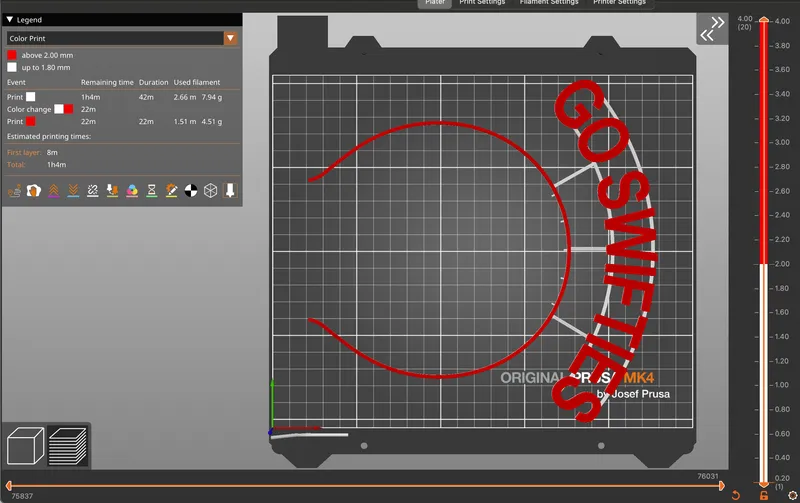Screen dimensions: 800x503
Task: Toggle seams visibility icon
Action: coord(92,191)
